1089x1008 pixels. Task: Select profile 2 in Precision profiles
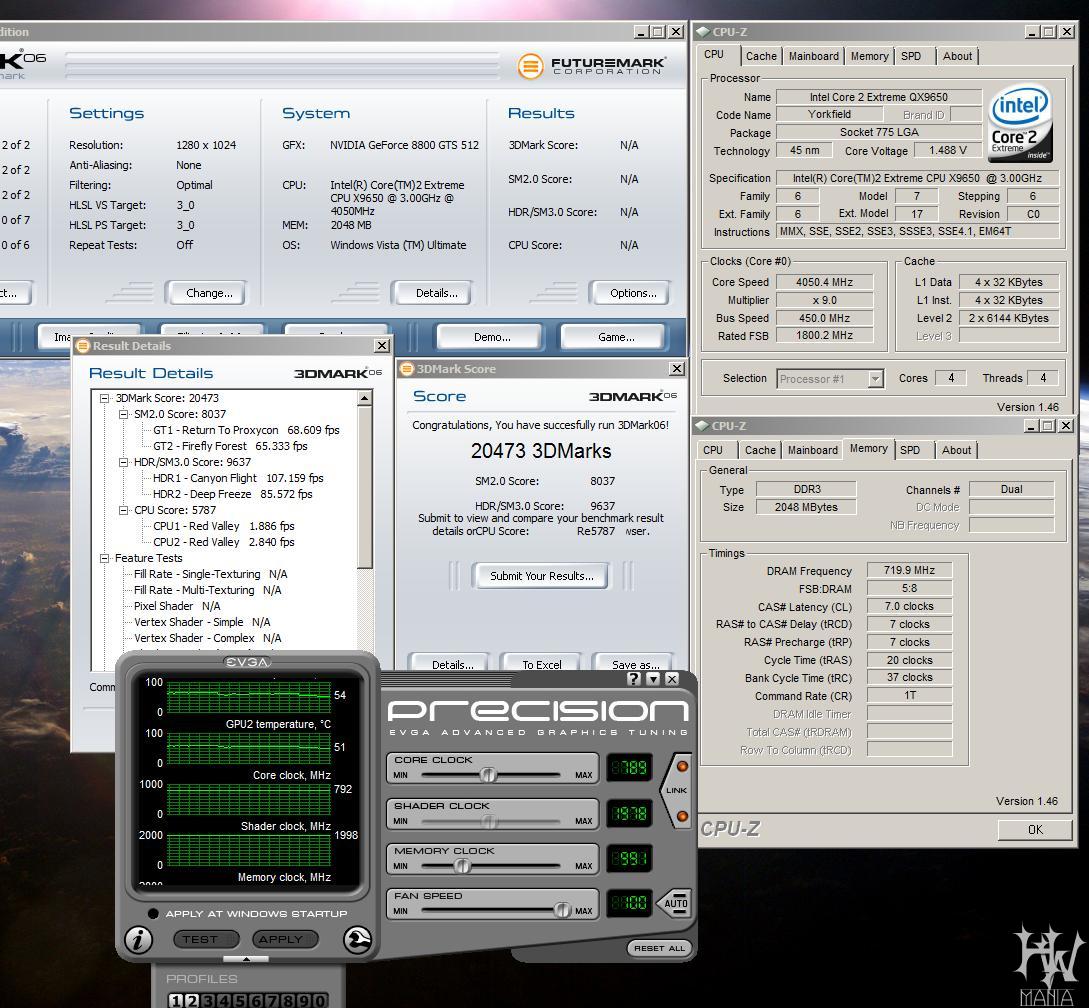192,1000
